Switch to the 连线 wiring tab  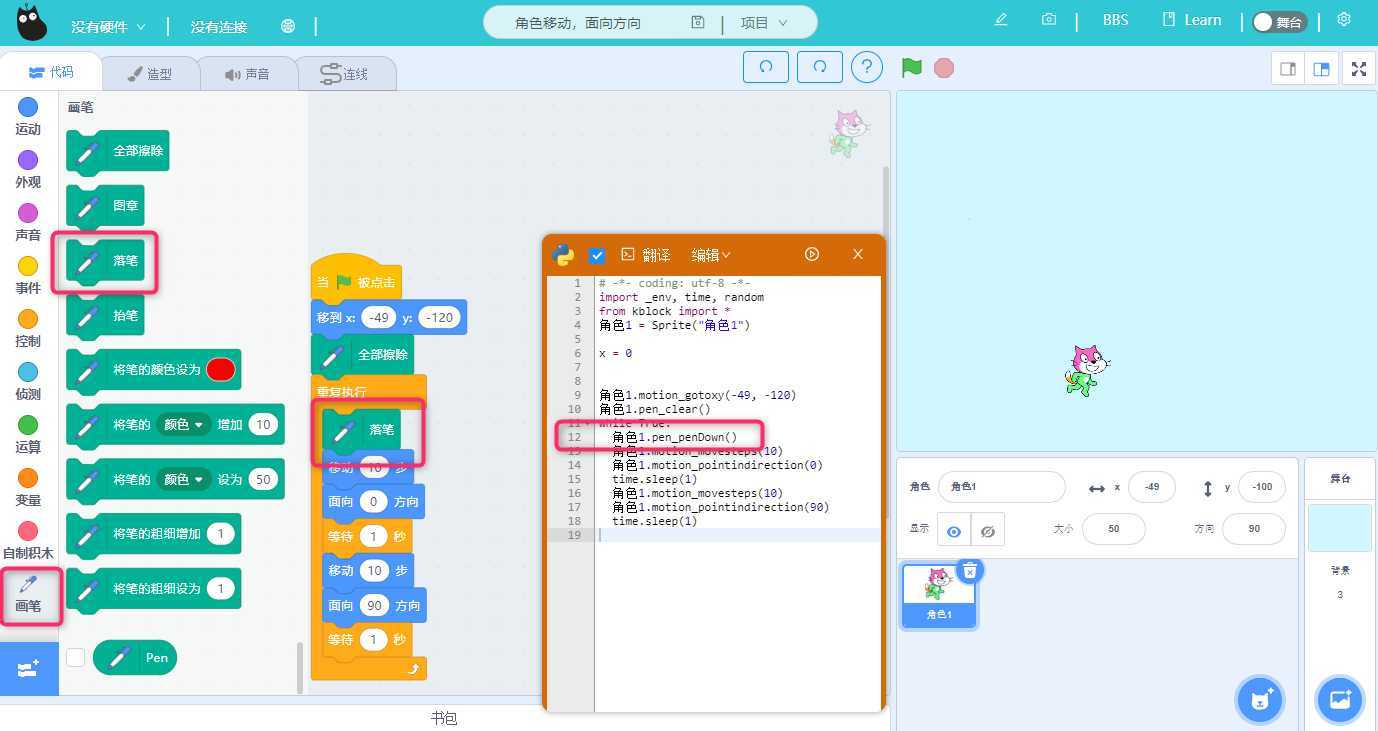click(346, 74)
